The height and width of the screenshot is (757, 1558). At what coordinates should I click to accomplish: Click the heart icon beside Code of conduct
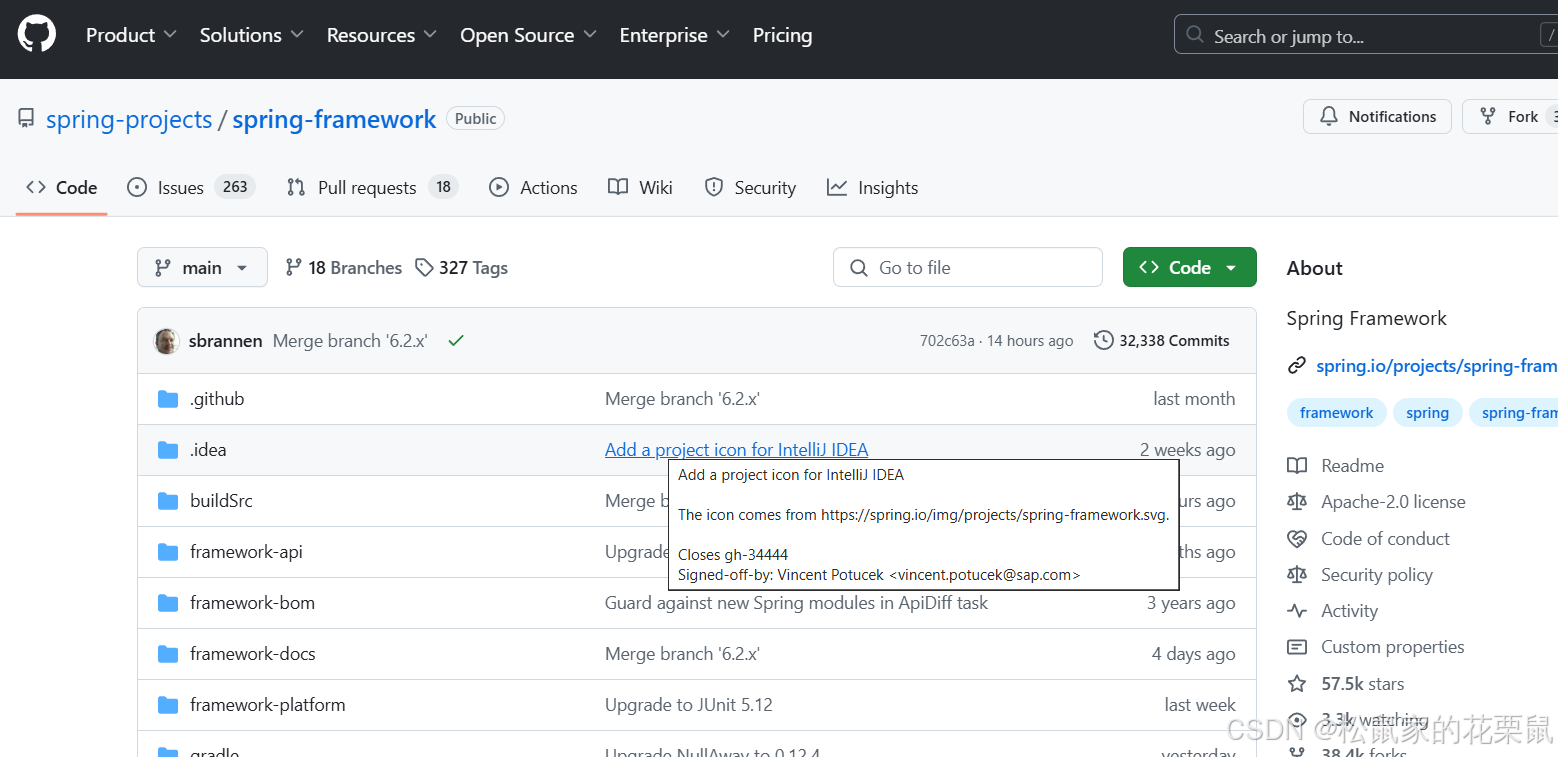point(1297,539)
